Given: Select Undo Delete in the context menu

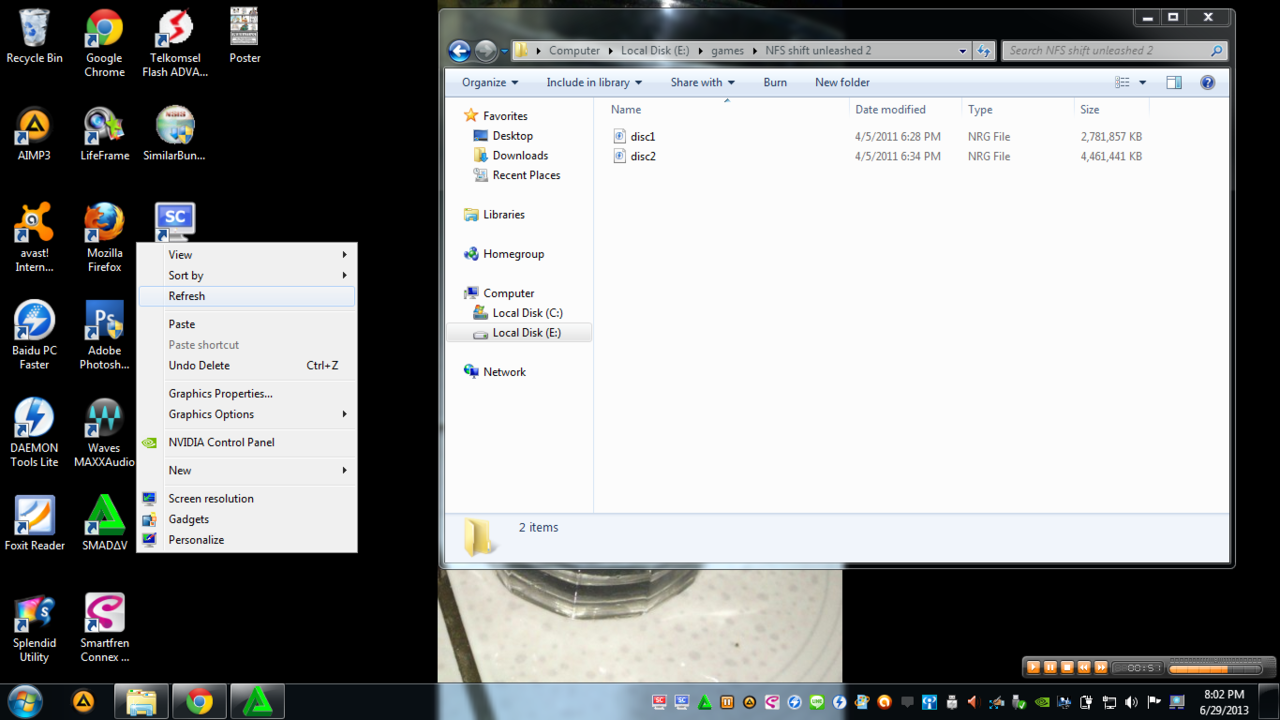Looking at the screenshot, I should 246,366.
